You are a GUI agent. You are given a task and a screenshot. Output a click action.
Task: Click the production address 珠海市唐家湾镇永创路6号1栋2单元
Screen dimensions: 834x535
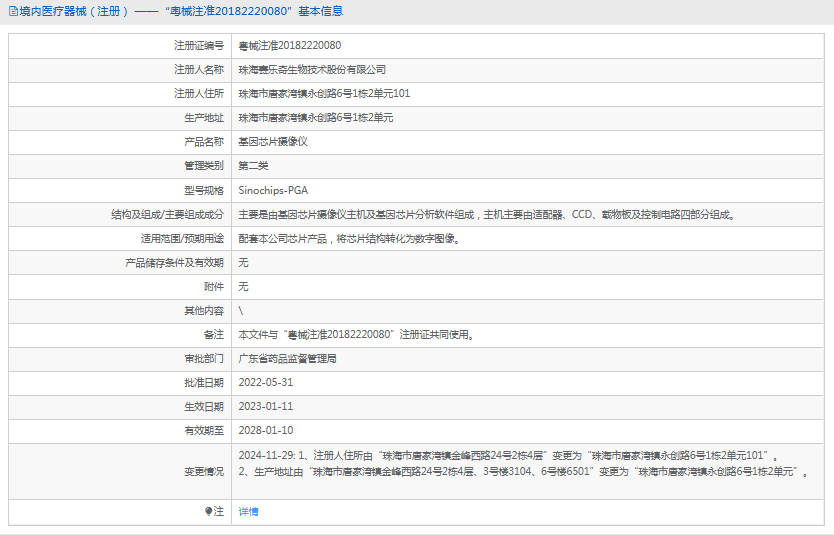(x=316, y=118)
